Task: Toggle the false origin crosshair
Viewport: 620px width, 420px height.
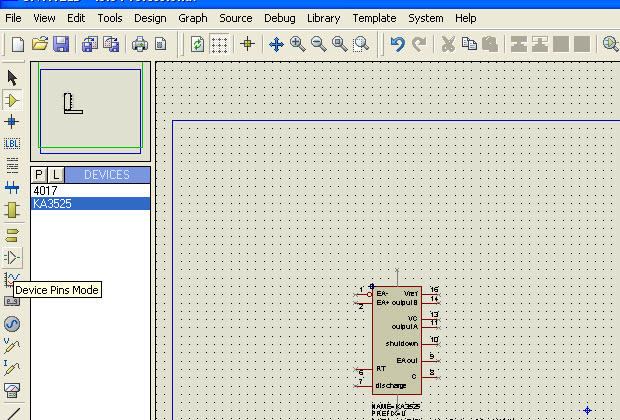Action: (247, 44)
